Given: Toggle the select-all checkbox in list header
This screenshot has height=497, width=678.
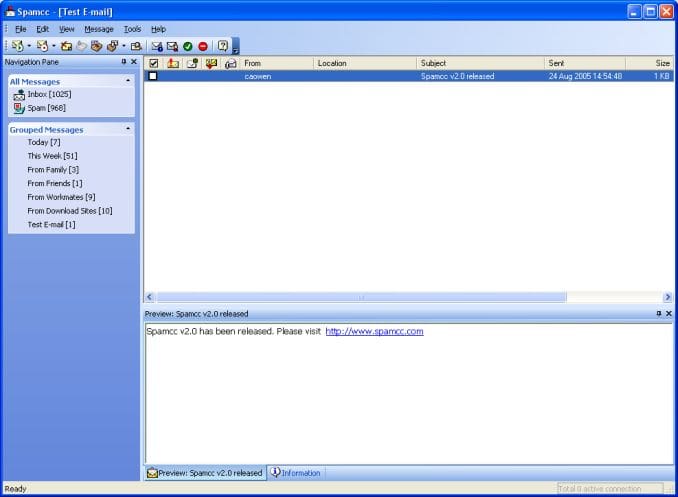Looking at the screenshot, I should point(154,64).
